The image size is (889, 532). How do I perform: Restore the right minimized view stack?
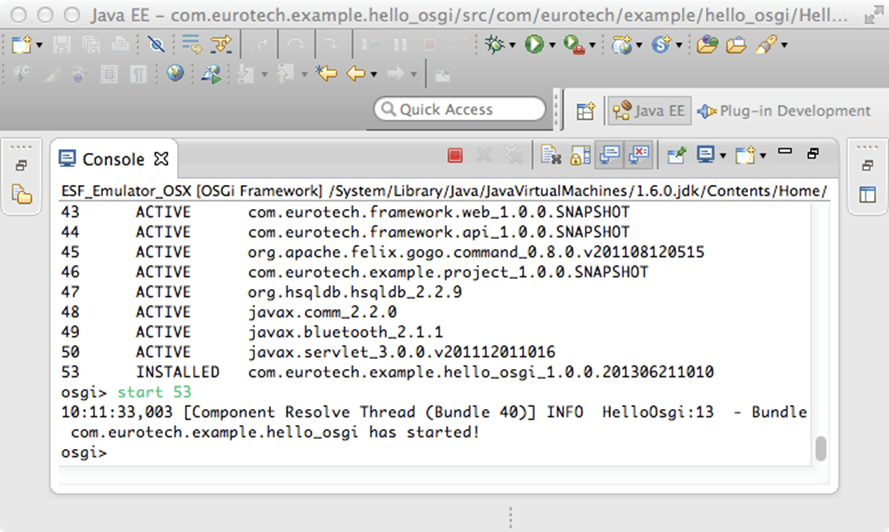point(867,166)
